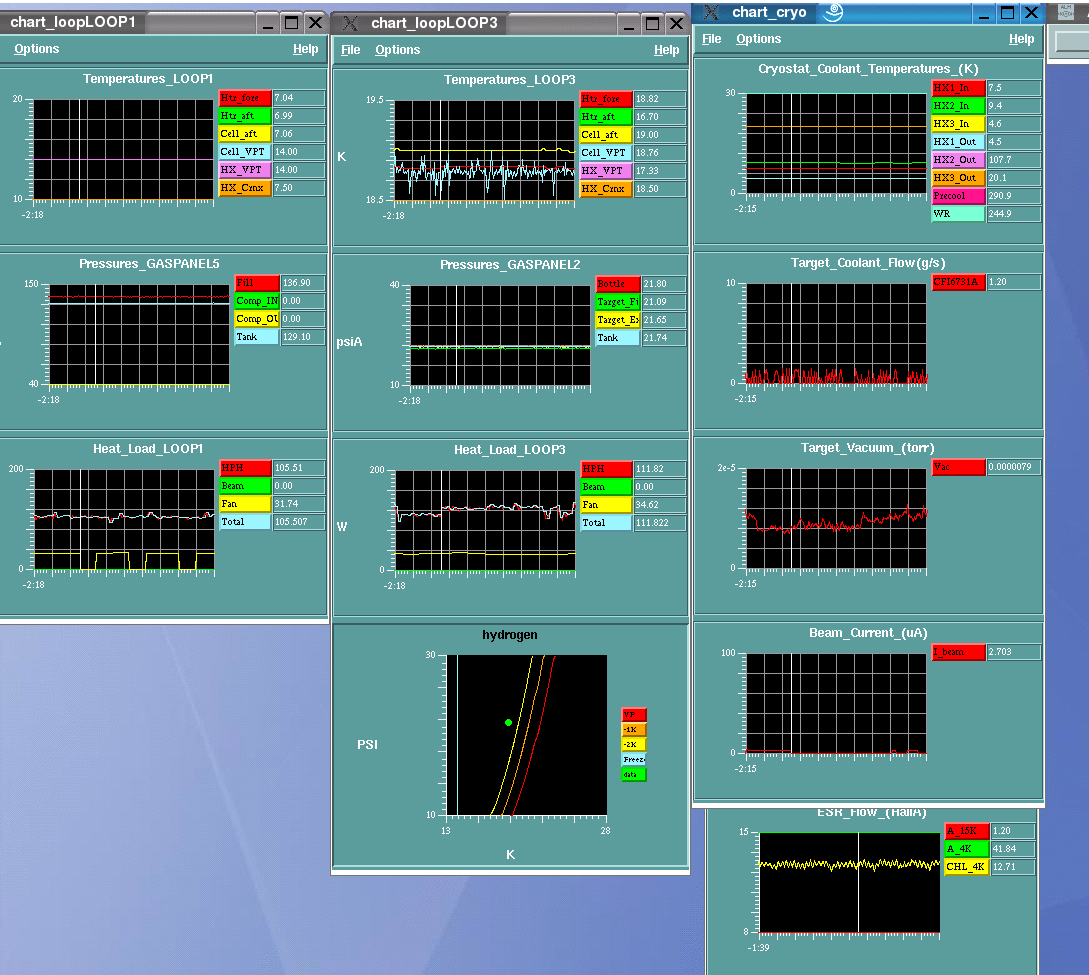Open File menu in chart_cryo window
The width and height of the screenshot is (1089, 975).
click(x=711, y=39)
